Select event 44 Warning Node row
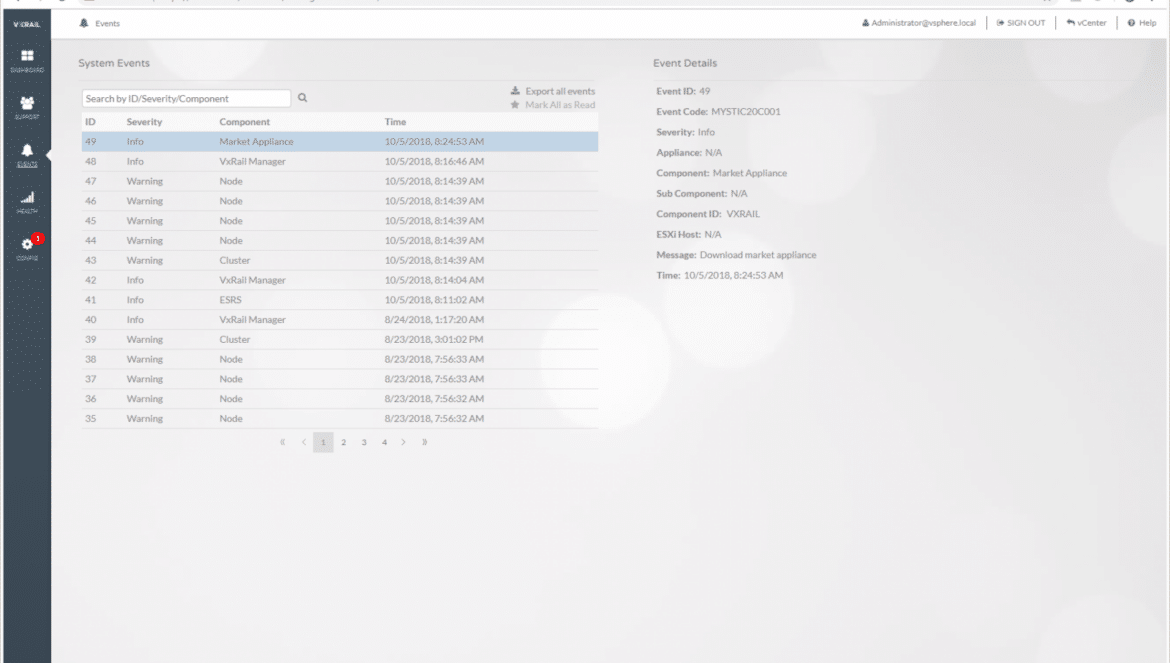1170x663 pixels. pos(340,240)
